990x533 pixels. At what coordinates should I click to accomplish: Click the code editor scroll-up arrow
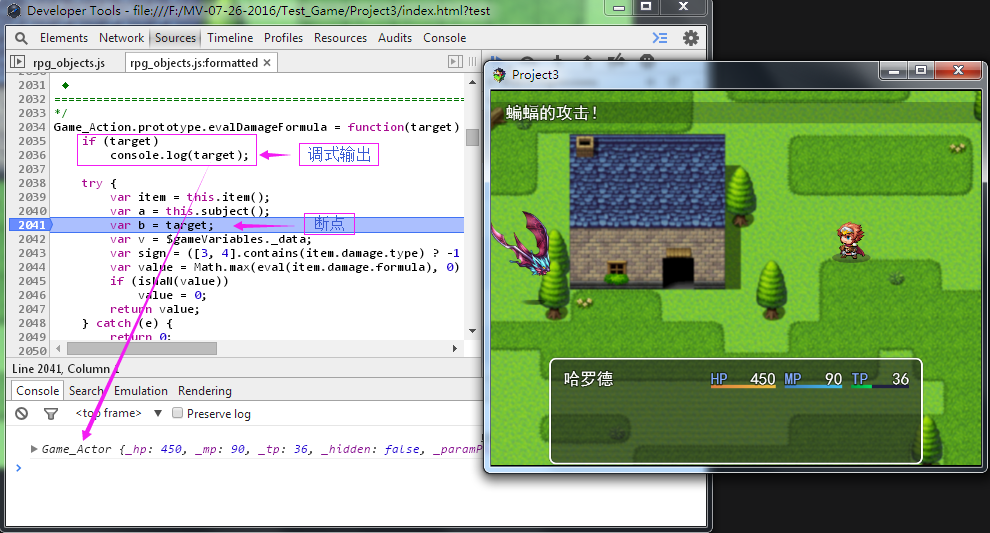point(472,82)
